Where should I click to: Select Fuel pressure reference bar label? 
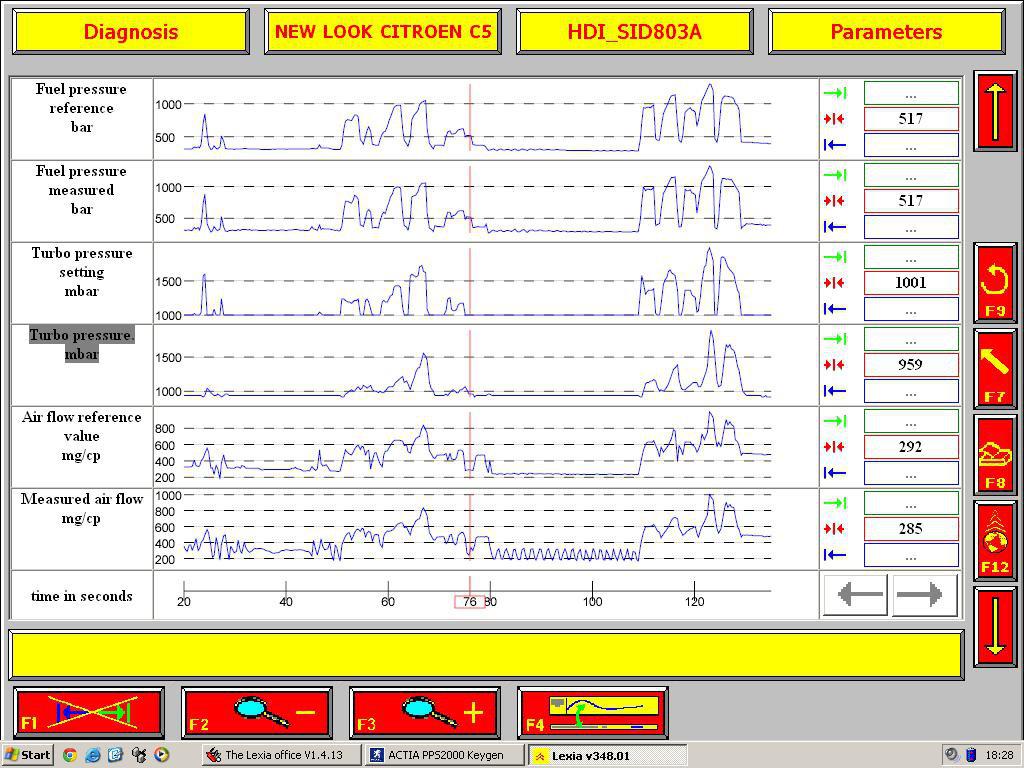point(82,108)
